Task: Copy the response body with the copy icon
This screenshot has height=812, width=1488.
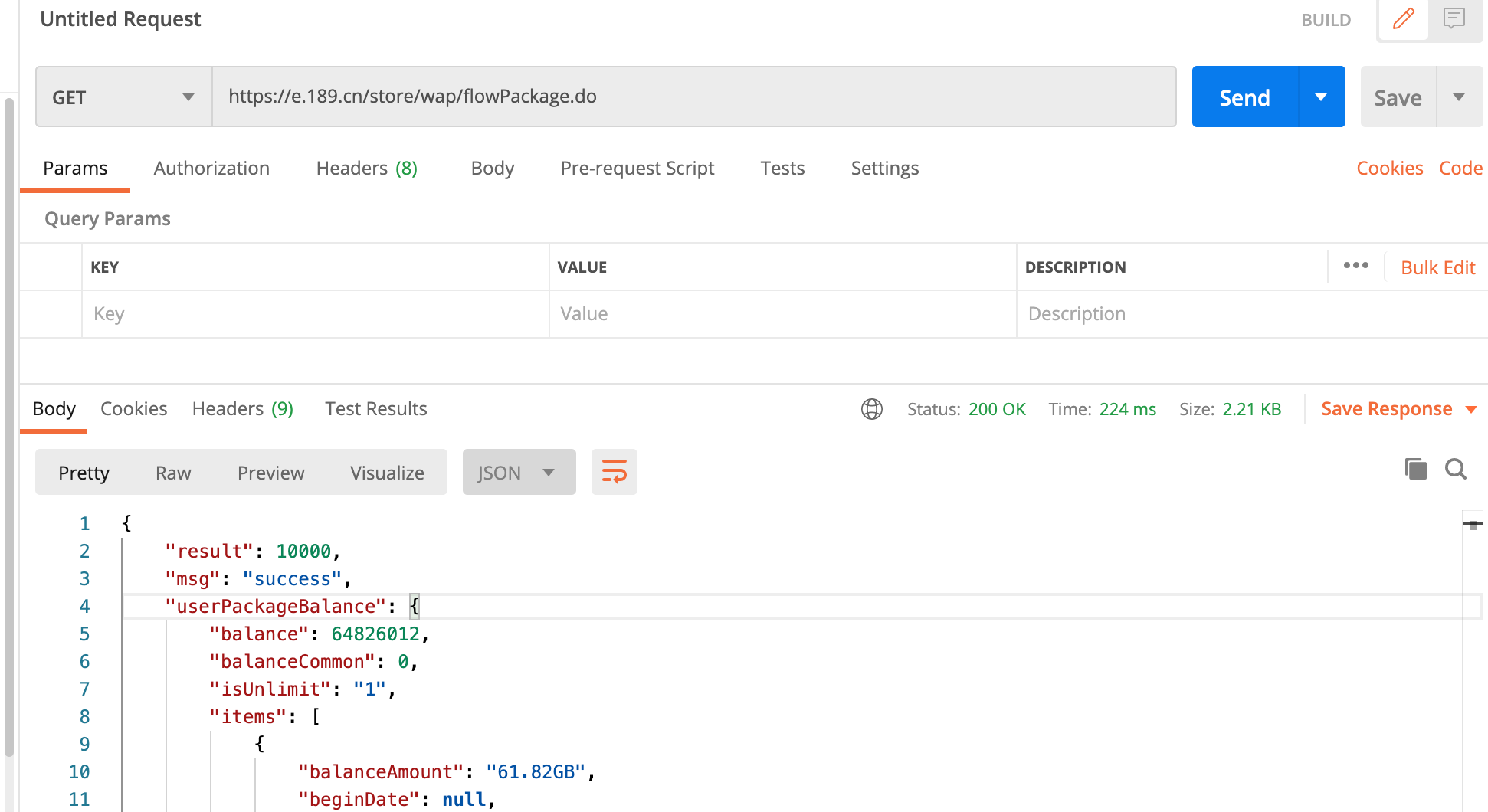Action: coord(1415,469)
